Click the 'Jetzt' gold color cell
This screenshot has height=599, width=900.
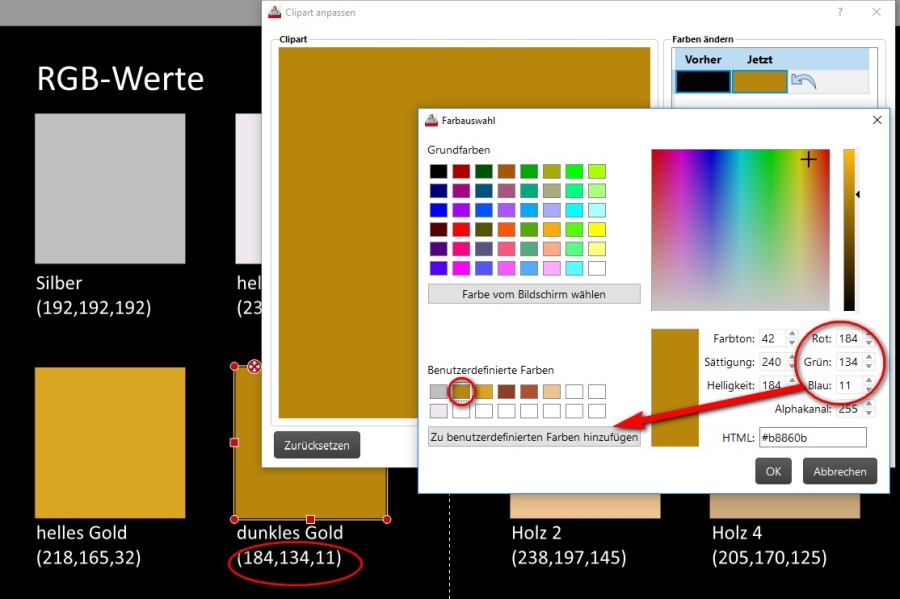(x=759, y=81)
